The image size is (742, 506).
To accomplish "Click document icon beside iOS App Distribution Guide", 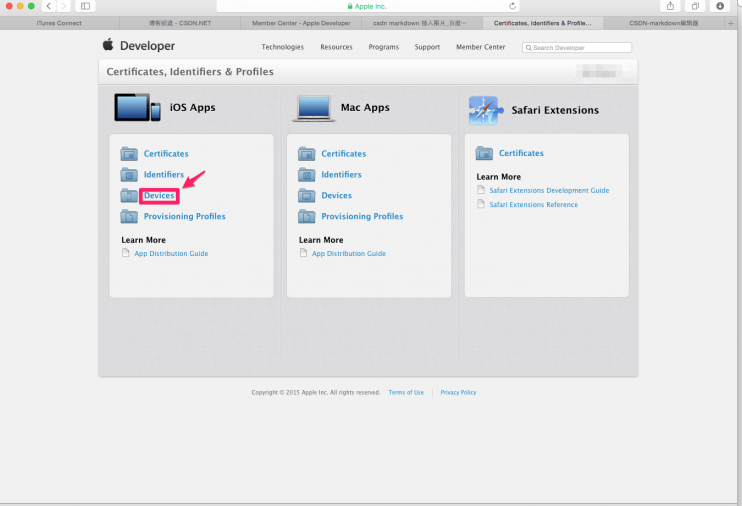I will (125, 253).
